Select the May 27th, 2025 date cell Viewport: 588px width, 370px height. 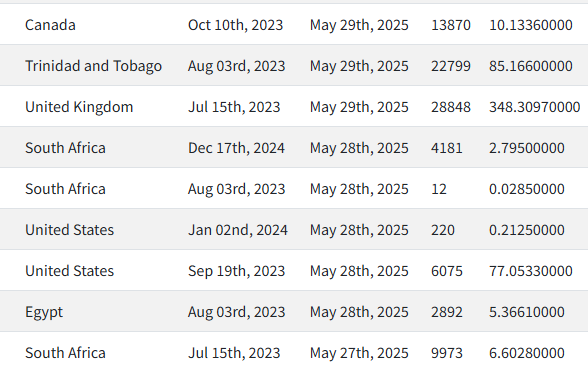(x=359, y=353)
